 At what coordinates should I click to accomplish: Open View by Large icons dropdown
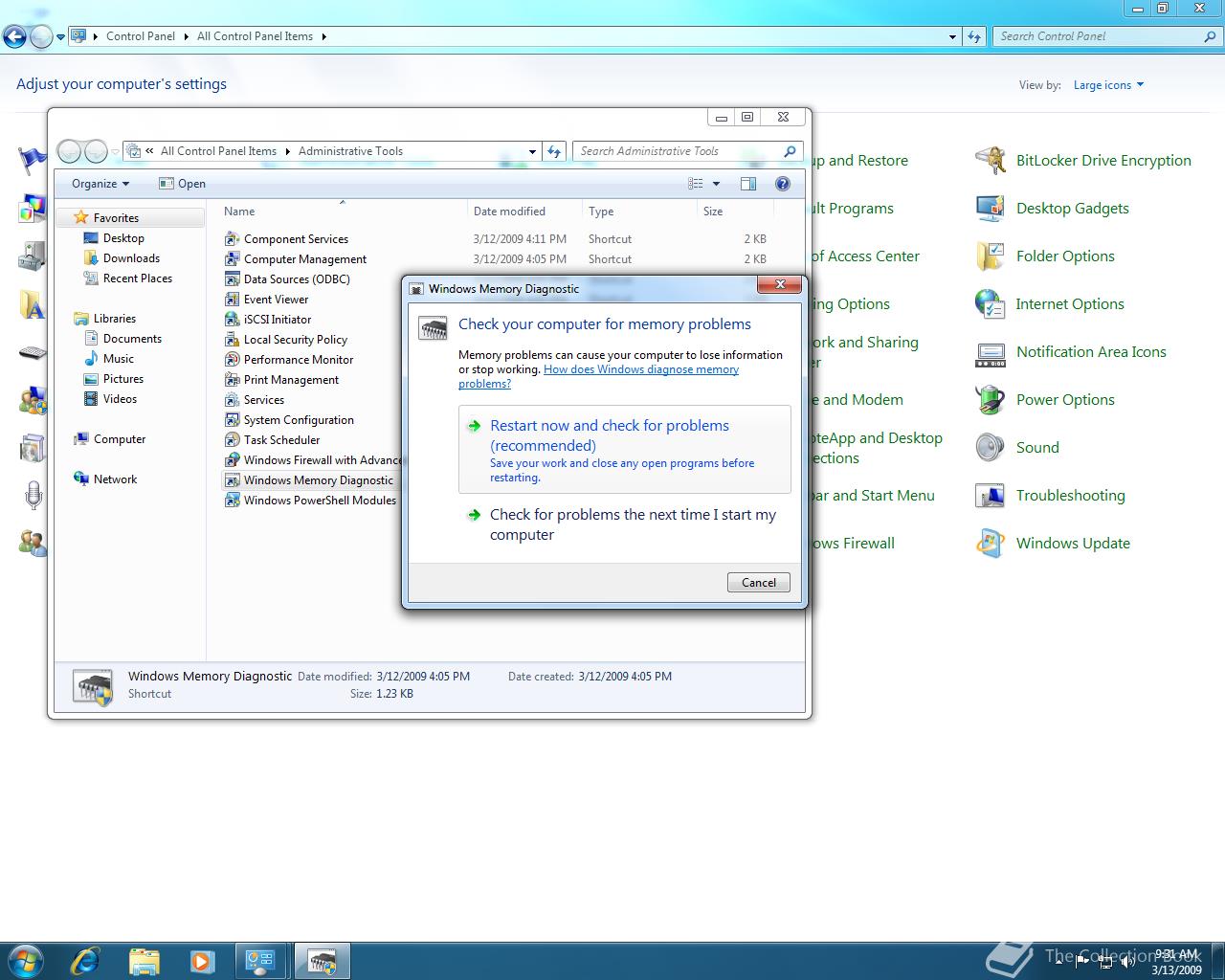(x=1108, y=85)
